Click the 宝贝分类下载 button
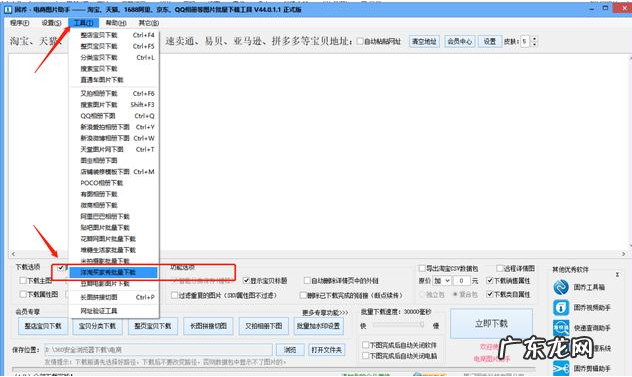 98,326
